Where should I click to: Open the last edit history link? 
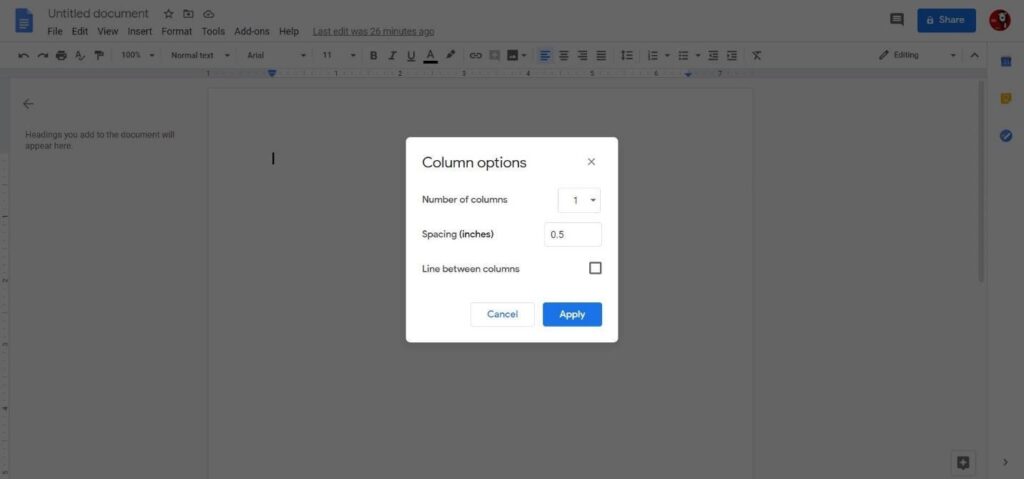pos(374,31)
